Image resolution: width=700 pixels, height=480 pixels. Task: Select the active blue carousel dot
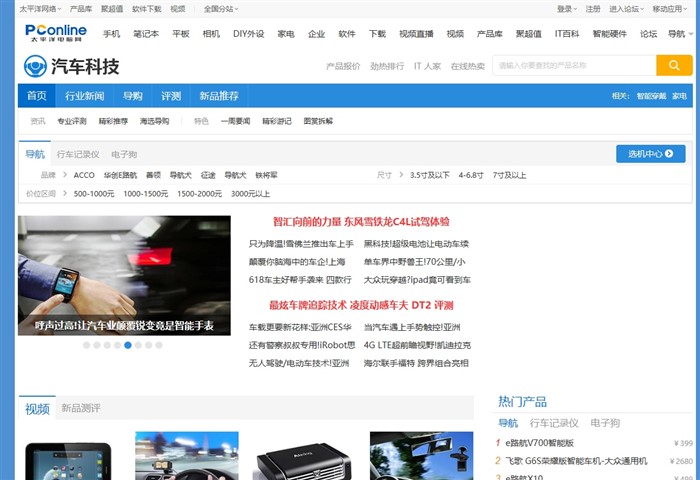coord(128,345)
